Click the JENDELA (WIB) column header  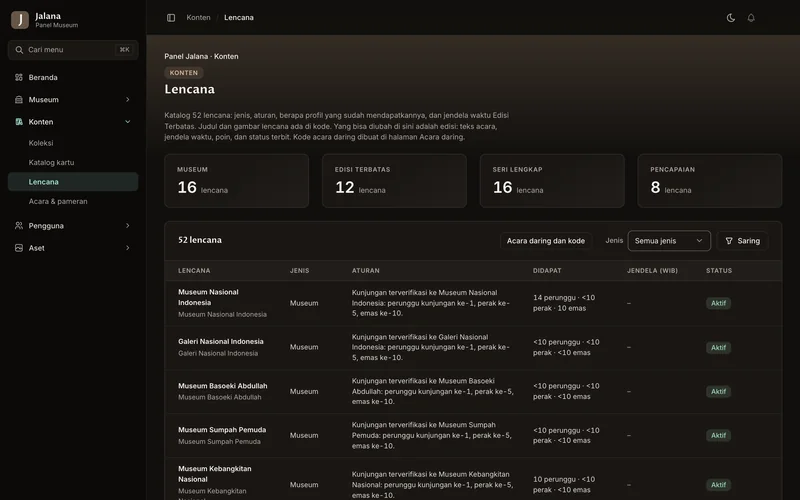click(652, 271)
